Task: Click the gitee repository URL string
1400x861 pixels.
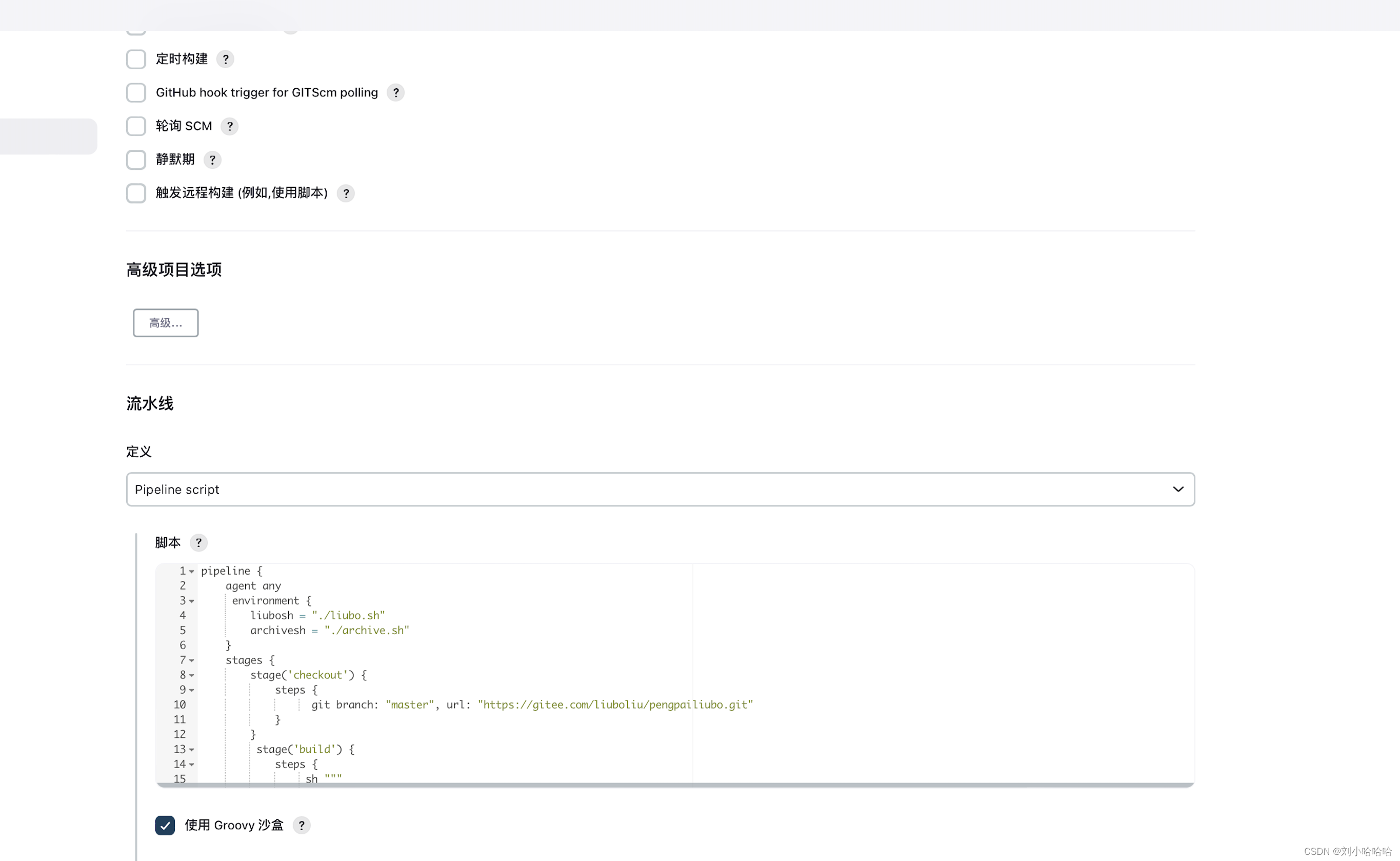Action: tap(615, 705)
